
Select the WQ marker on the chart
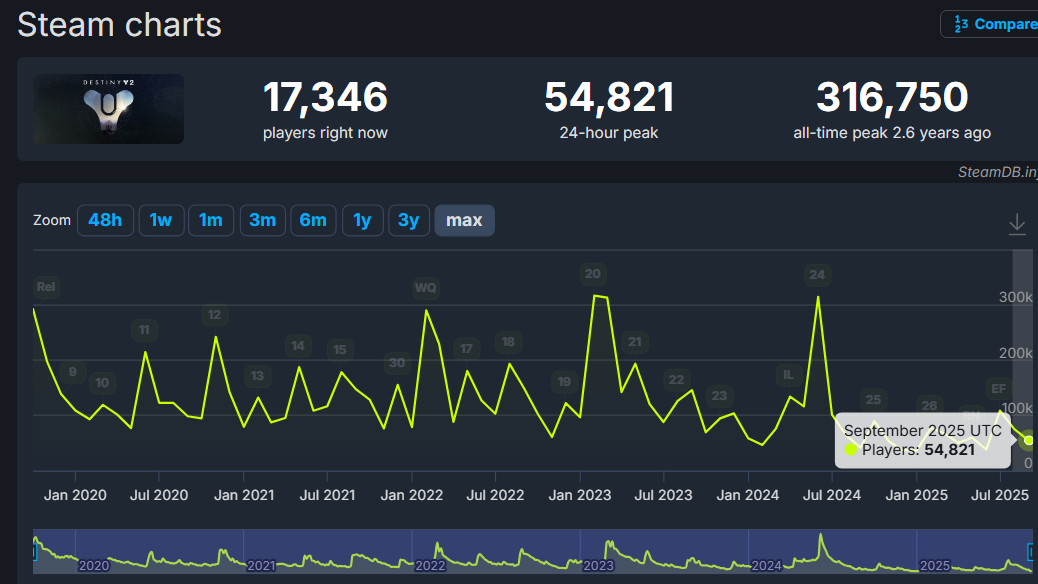(x=425, y=288)
